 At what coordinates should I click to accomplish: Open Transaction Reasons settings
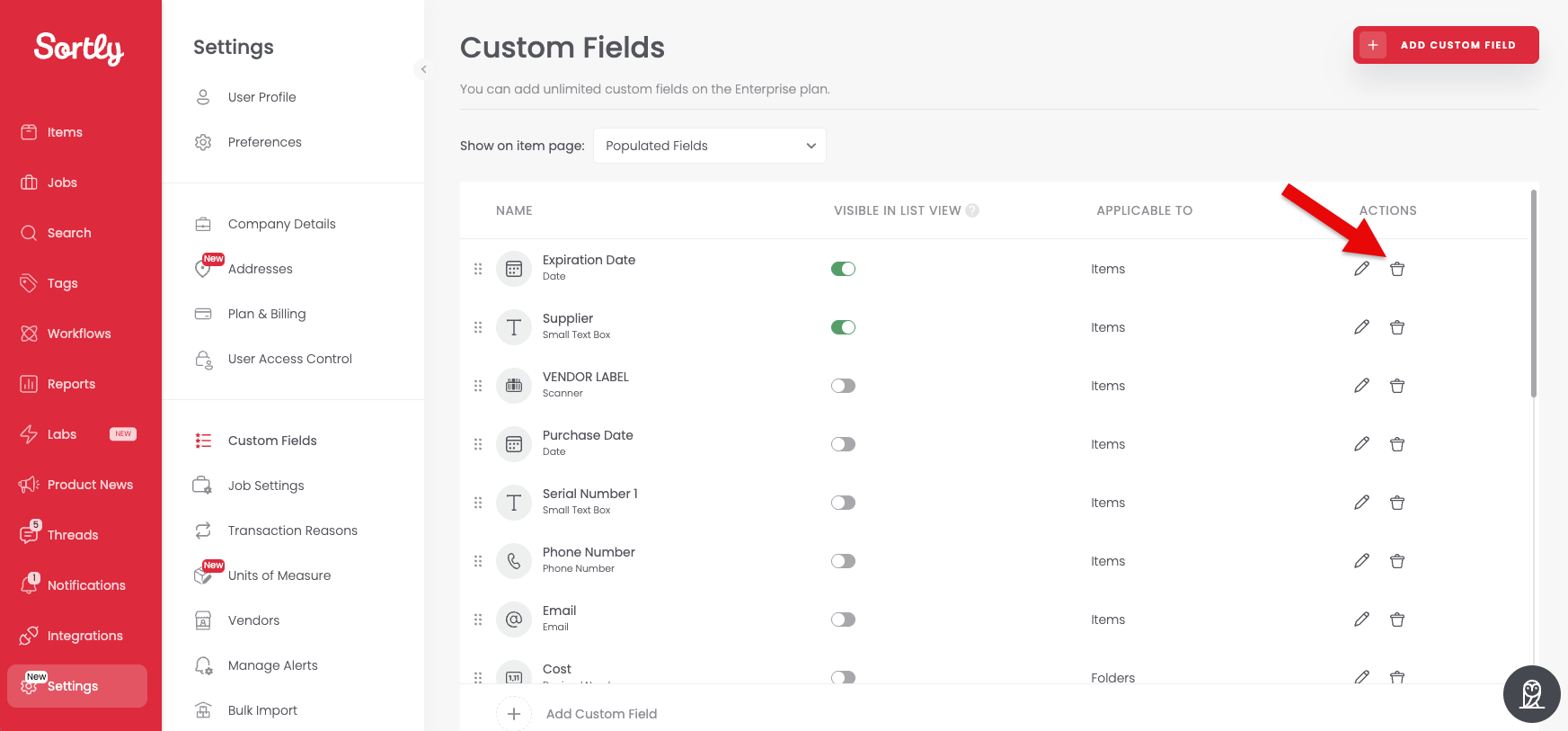pos(276,530)
